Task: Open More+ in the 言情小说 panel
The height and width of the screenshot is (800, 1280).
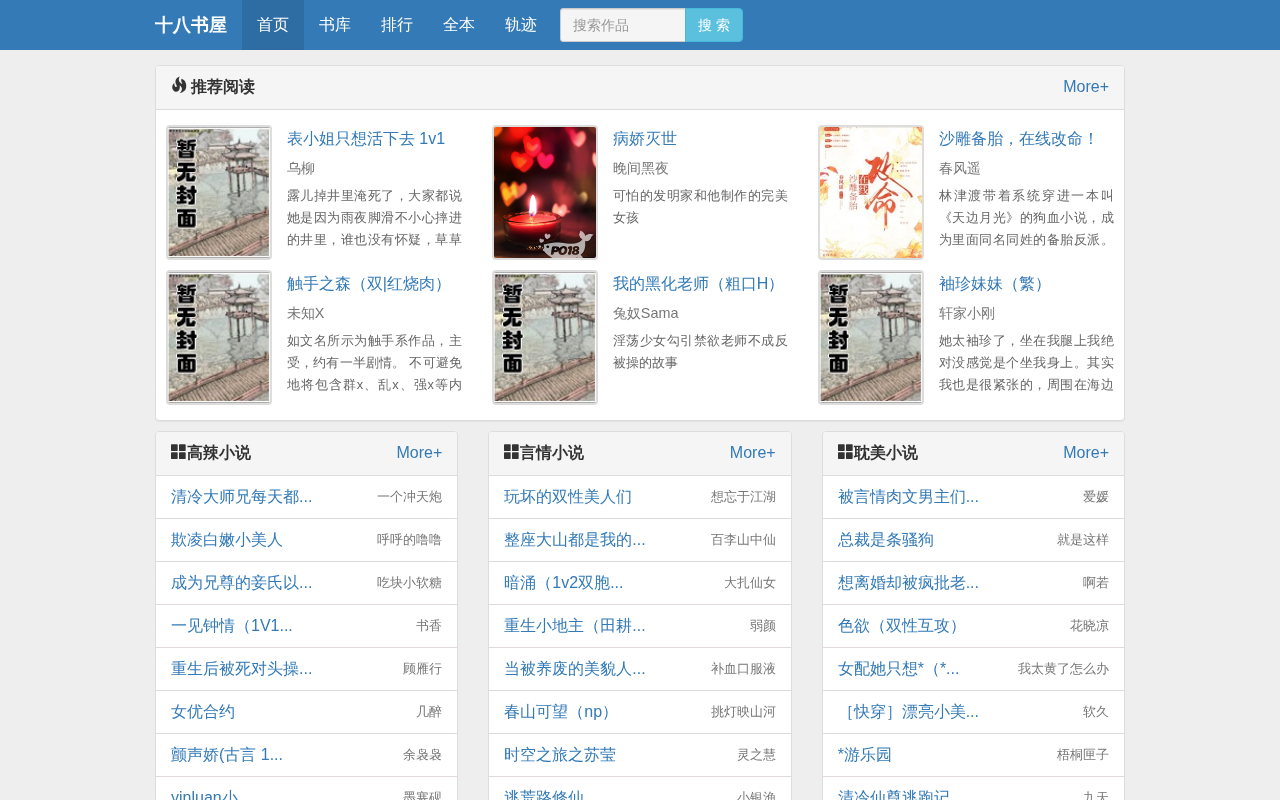Action: point(753,453)
